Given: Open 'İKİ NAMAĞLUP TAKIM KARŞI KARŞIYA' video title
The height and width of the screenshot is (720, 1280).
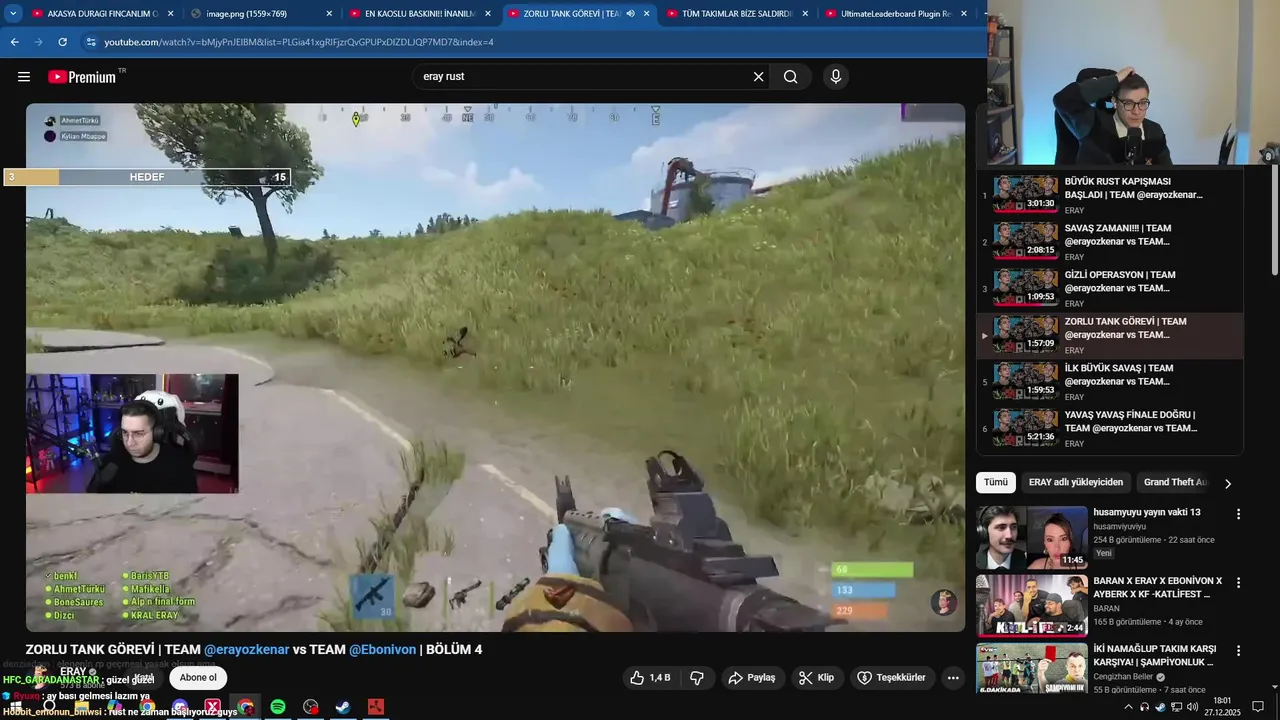Looking at the screenshot, I should click(x=1154, y=656).
